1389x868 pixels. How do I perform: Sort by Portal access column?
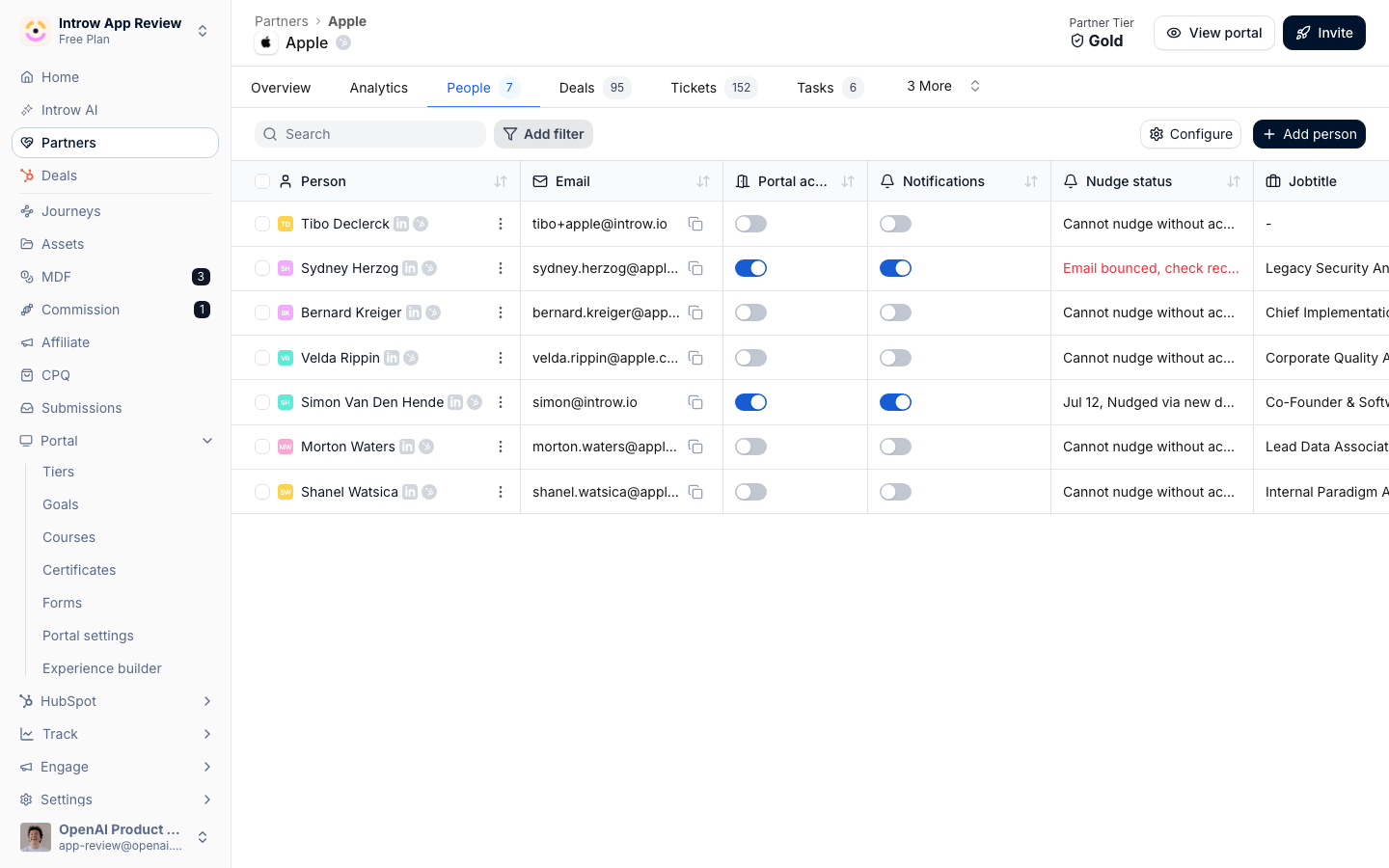click(x=847, y=181)
